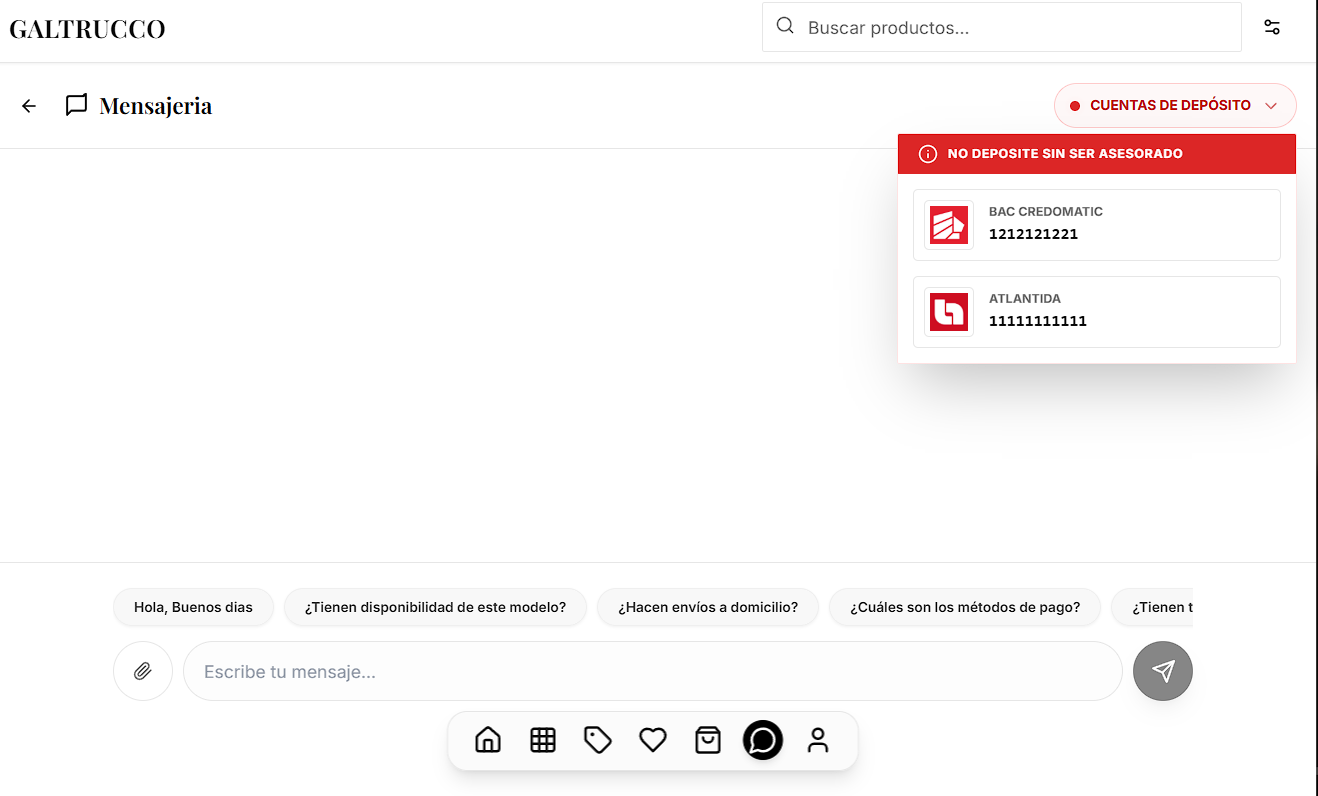1318x796 pixels.
Task: Select the active messaging chat icon
Action: pyautogui.click(x=763, y=740)
